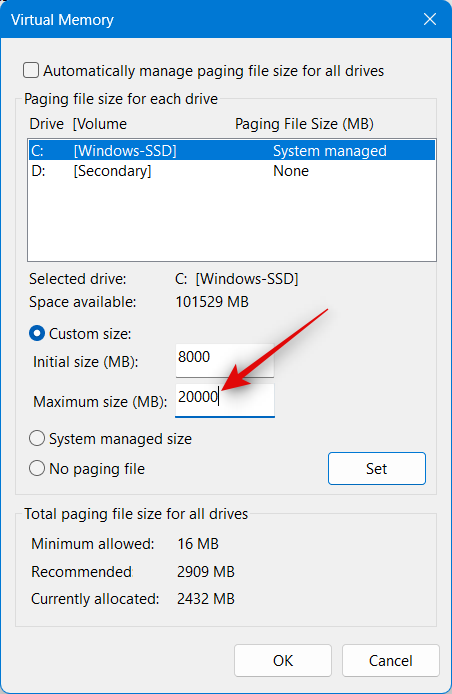
Task: Choose the No paging file option
Action: [x=37, y=468]
